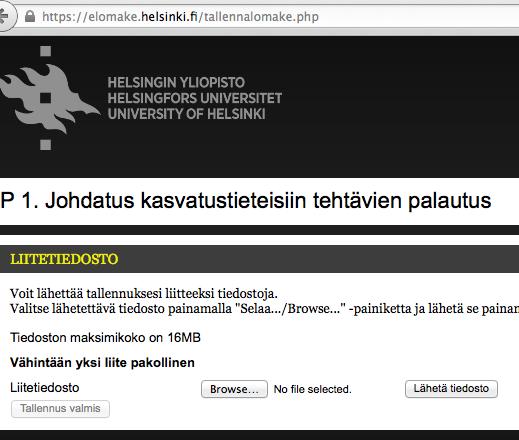
Task: Click the University of Helsinki flame logo
Action: click(46, 98)
